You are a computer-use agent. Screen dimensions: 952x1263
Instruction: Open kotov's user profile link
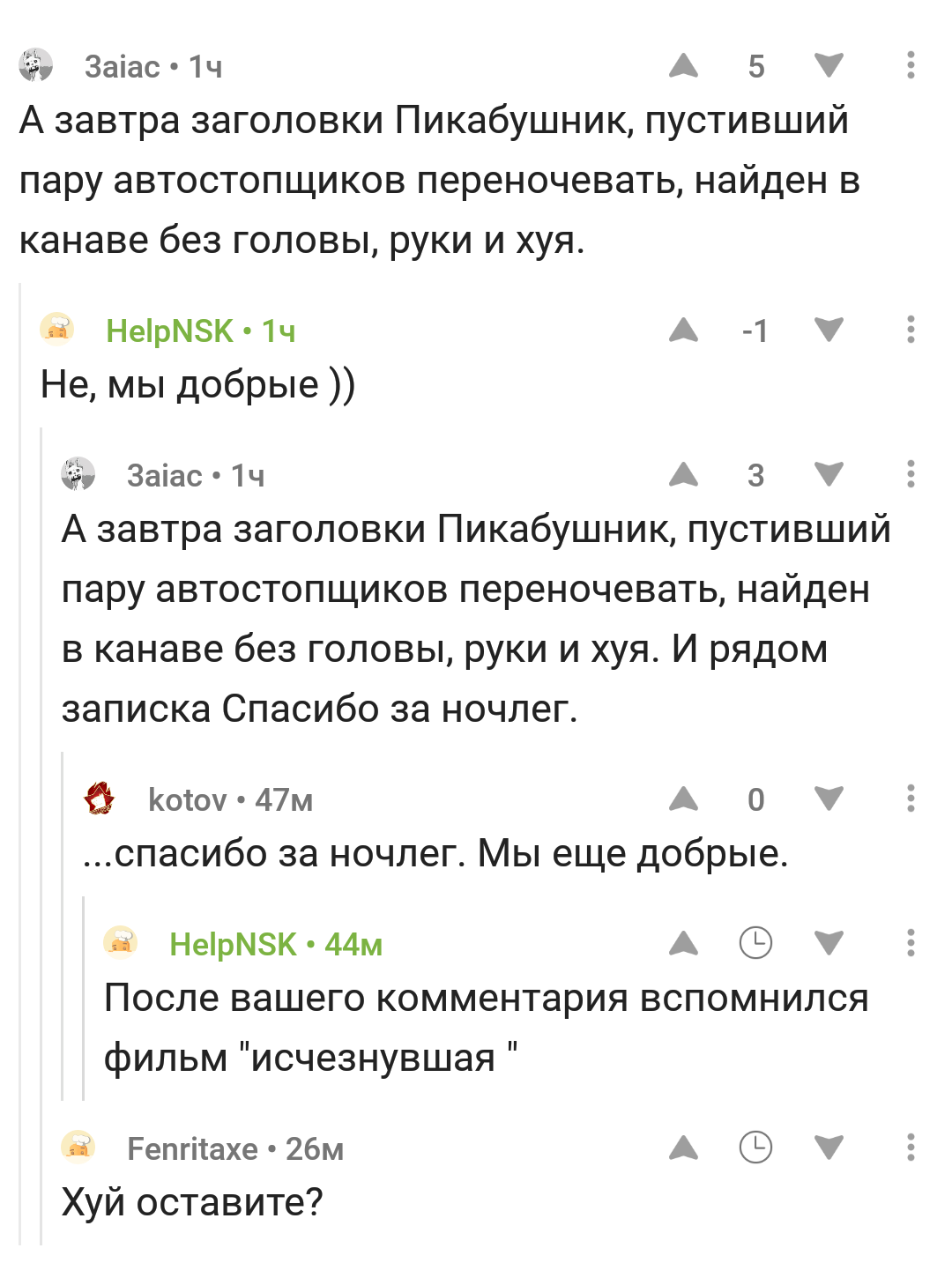click(187, 799)
